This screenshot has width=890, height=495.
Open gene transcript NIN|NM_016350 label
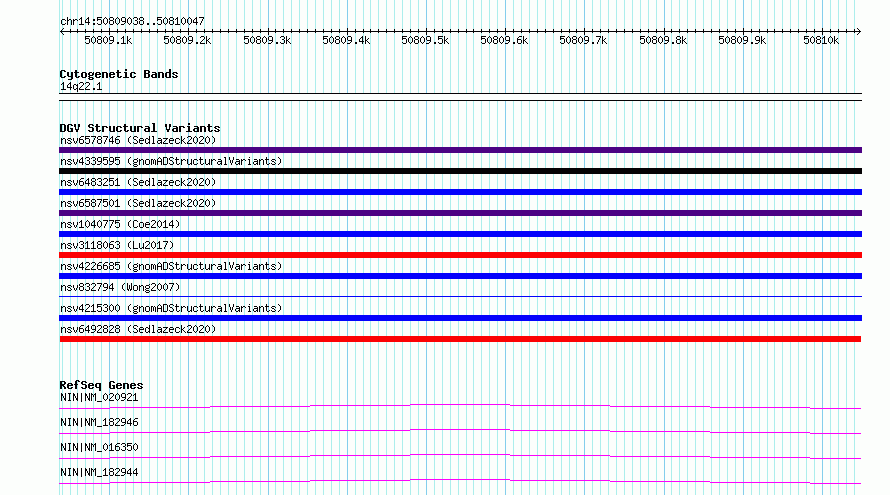[99, 447]
